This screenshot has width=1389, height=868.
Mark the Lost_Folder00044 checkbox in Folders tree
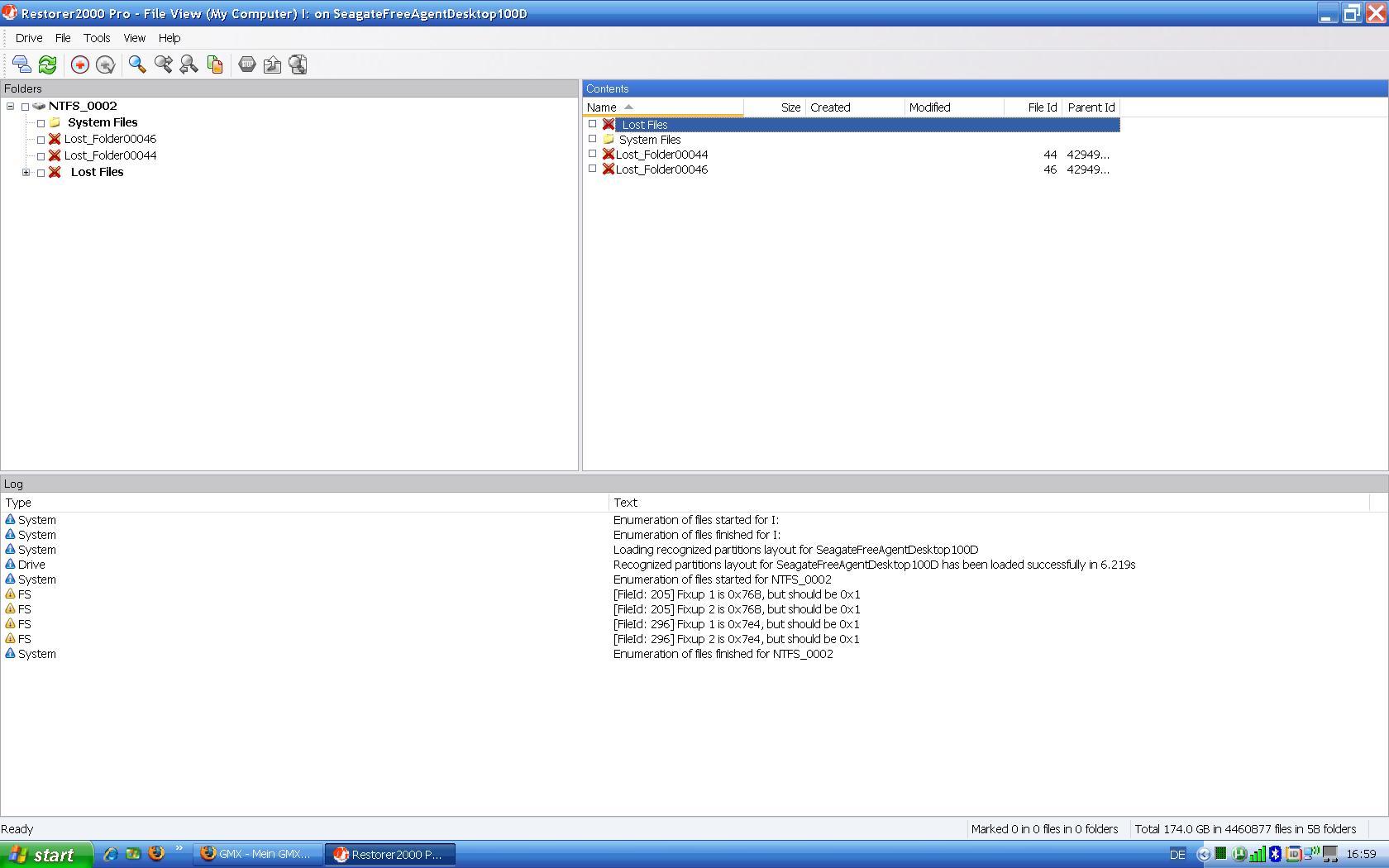(41, 156)
